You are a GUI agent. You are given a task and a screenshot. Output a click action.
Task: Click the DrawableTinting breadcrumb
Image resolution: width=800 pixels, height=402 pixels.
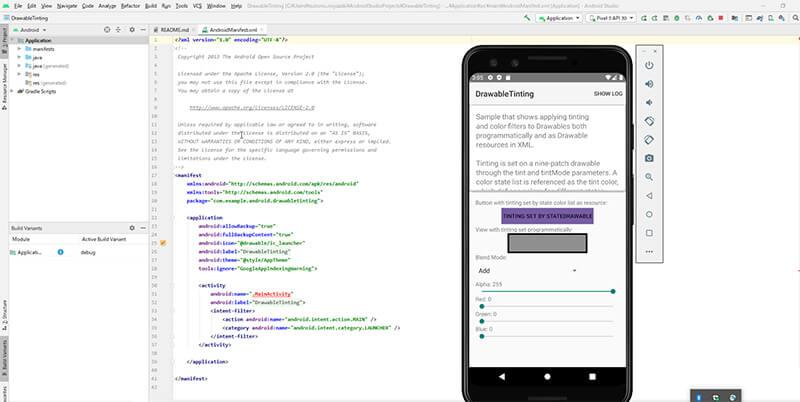(29, 18)
